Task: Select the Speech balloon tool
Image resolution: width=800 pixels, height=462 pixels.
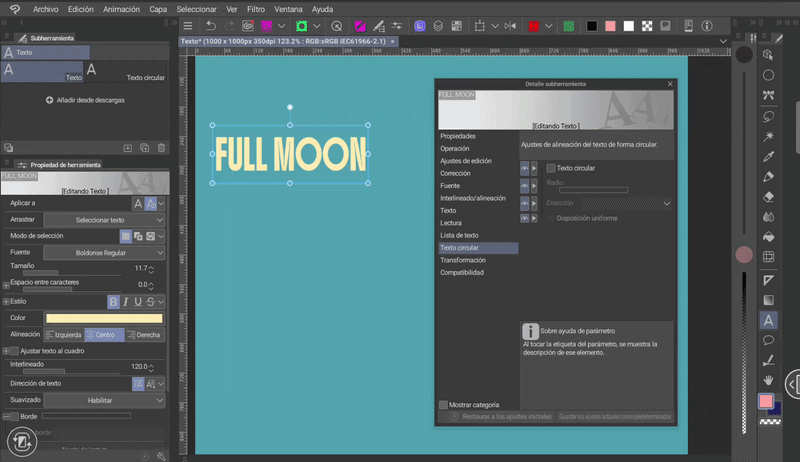Action: pyautogui.click(x=768, y=340)
